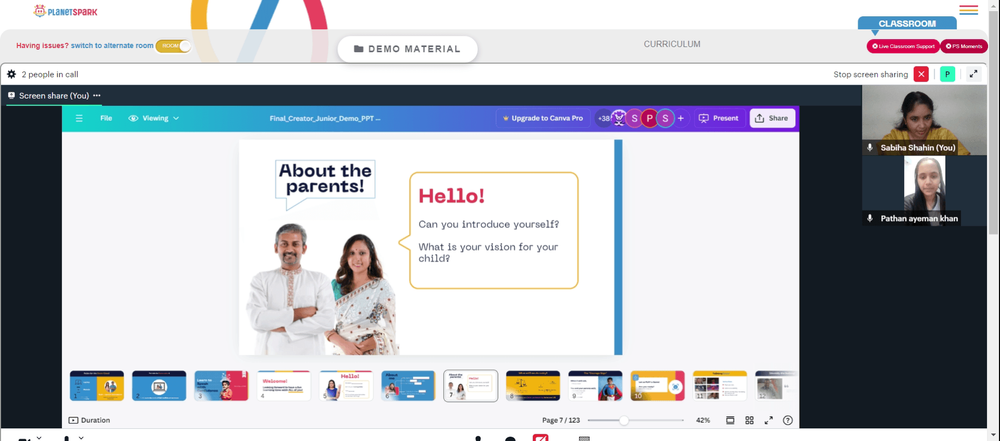Enter Canva fullscreen mode
This screenshot has height=441, width=1000.
768,420
